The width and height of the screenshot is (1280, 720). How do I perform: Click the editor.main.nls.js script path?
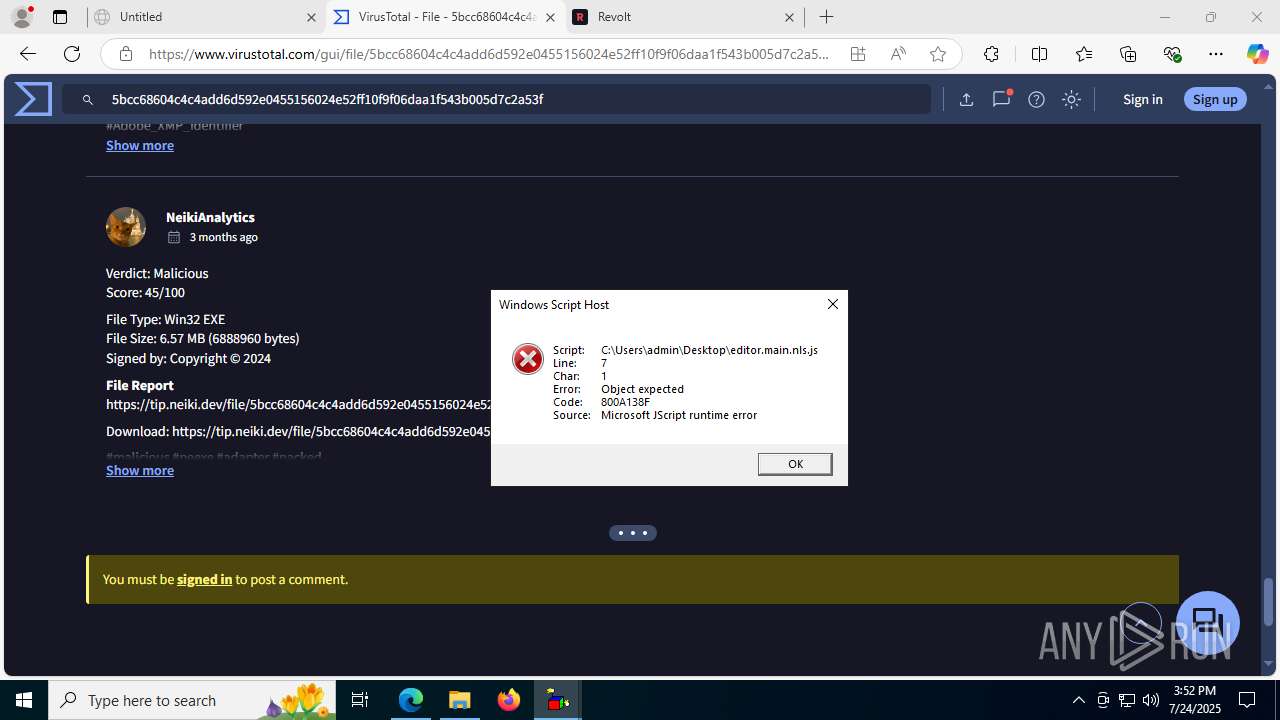(x=709, y=350)
